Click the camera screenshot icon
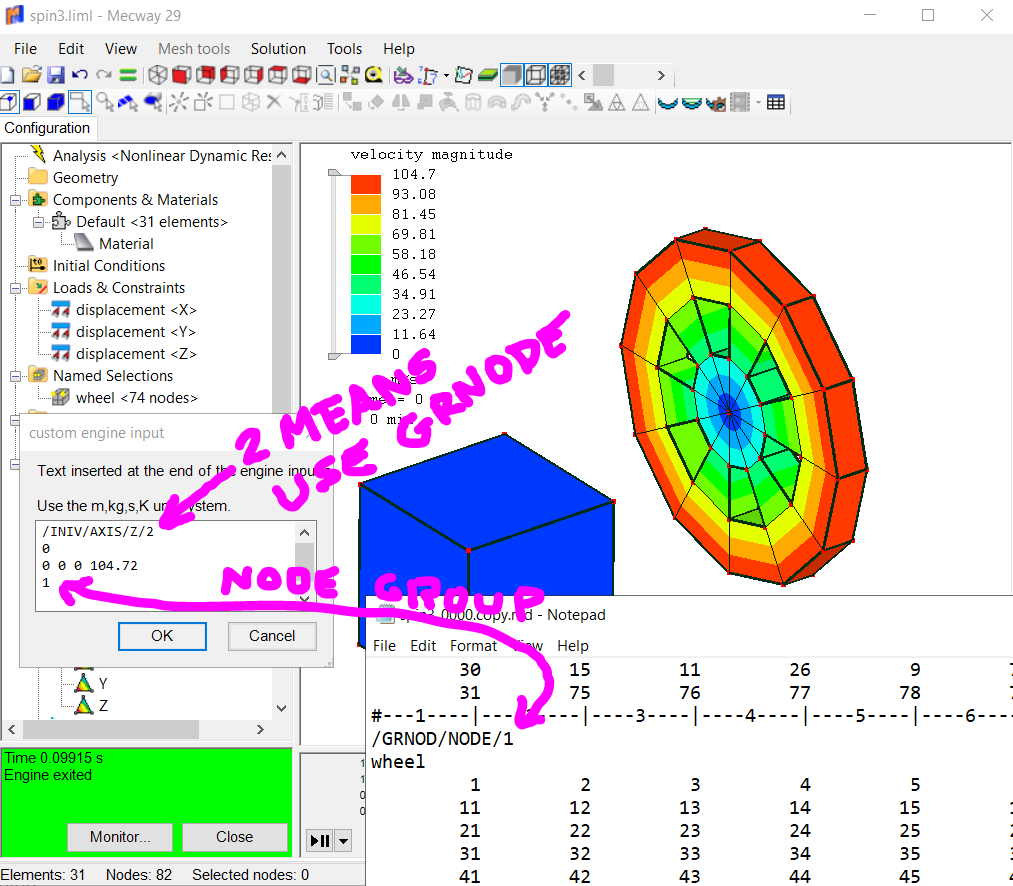 716,102
